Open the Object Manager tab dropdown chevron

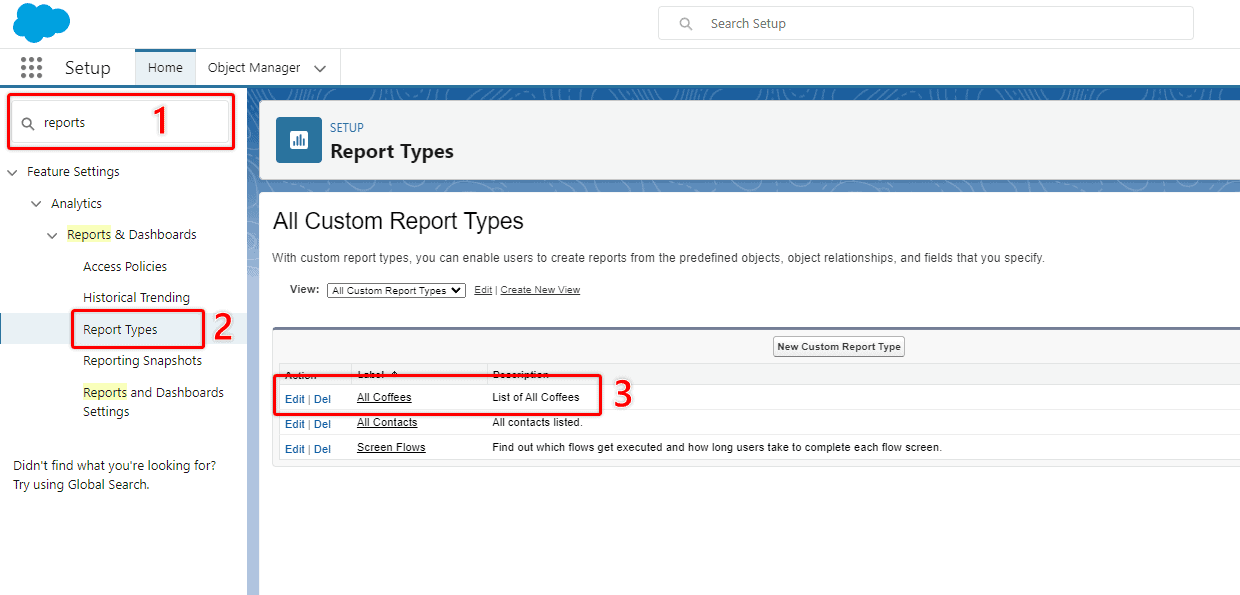pos(320,69)
